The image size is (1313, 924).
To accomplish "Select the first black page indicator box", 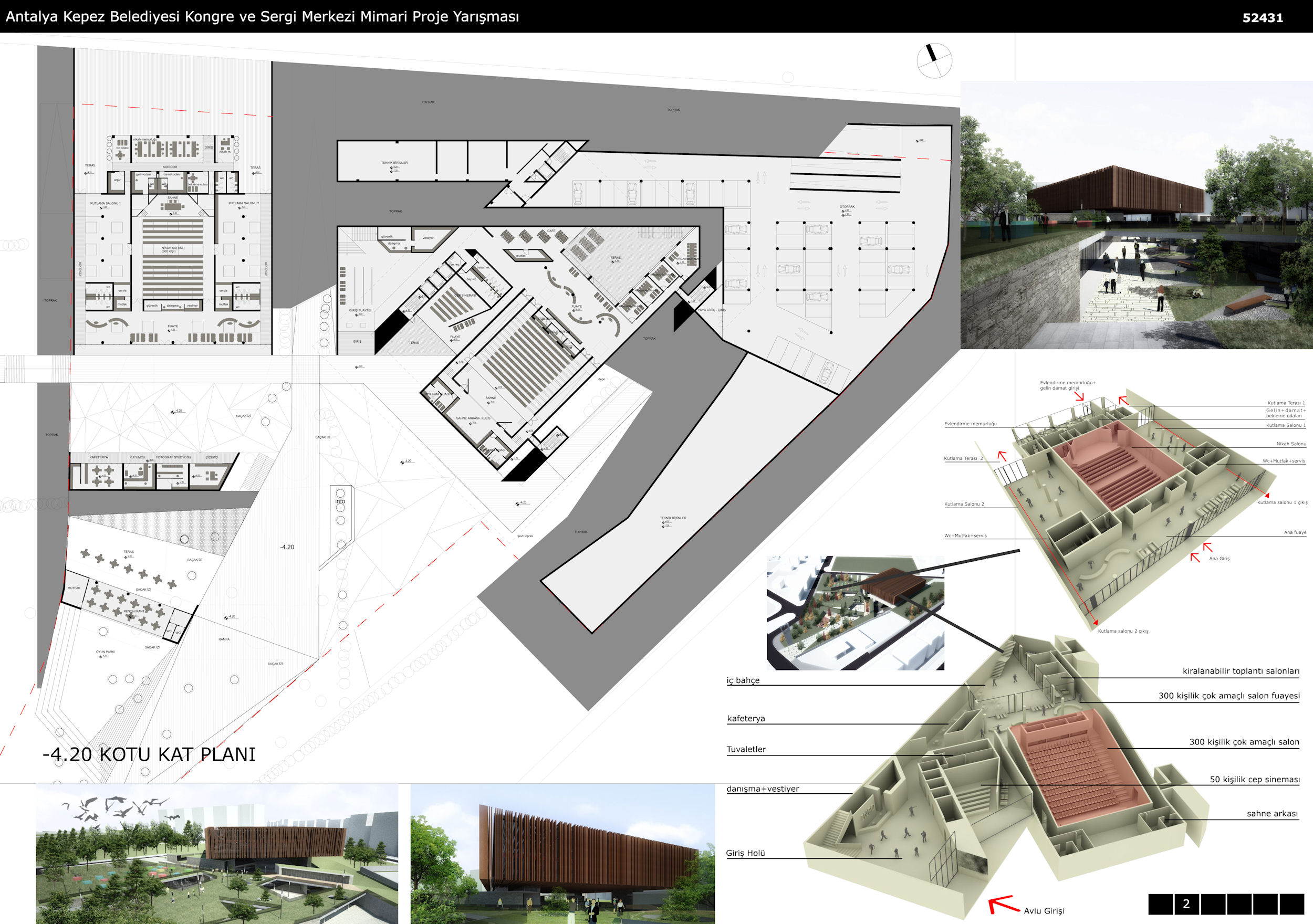I will pyautogui.click(x=1160, y=904).
